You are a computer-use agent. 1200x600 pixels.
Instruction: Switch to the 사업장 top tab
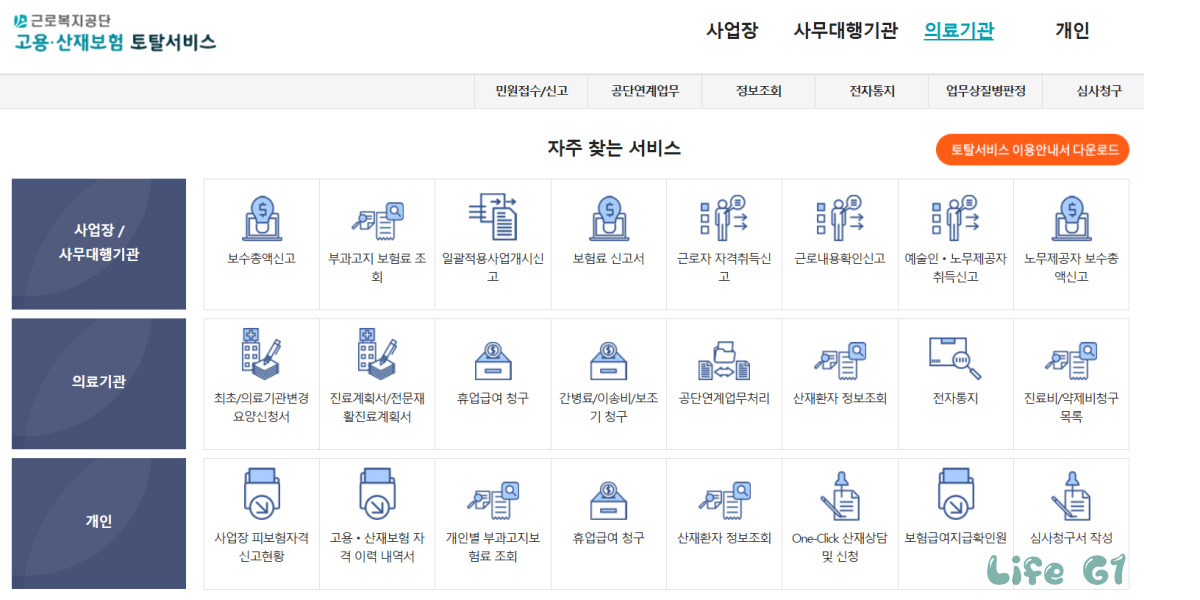[732, 30]
